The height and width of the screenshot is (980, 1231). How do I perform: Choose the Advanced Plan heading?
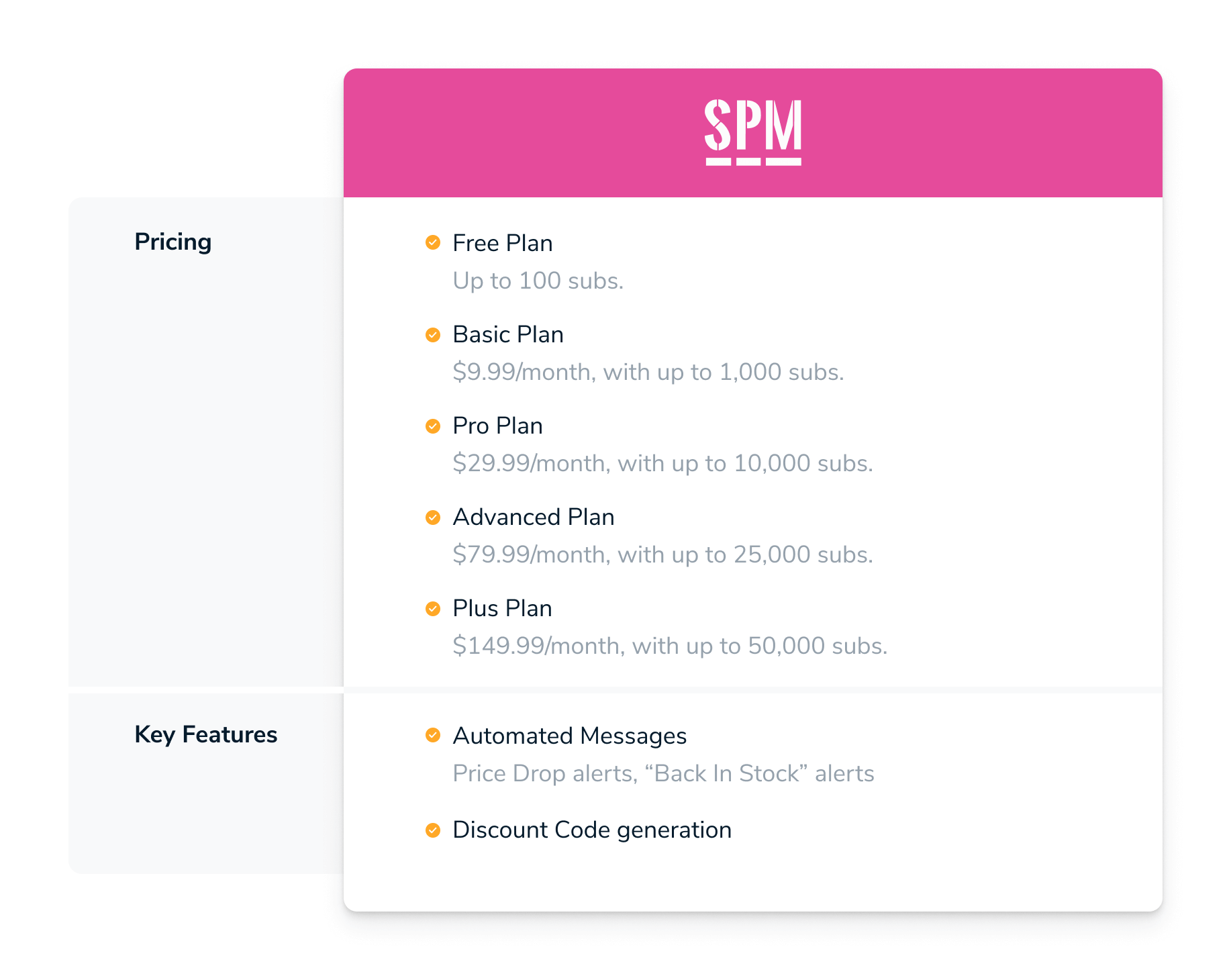click(x=534, y=517)
